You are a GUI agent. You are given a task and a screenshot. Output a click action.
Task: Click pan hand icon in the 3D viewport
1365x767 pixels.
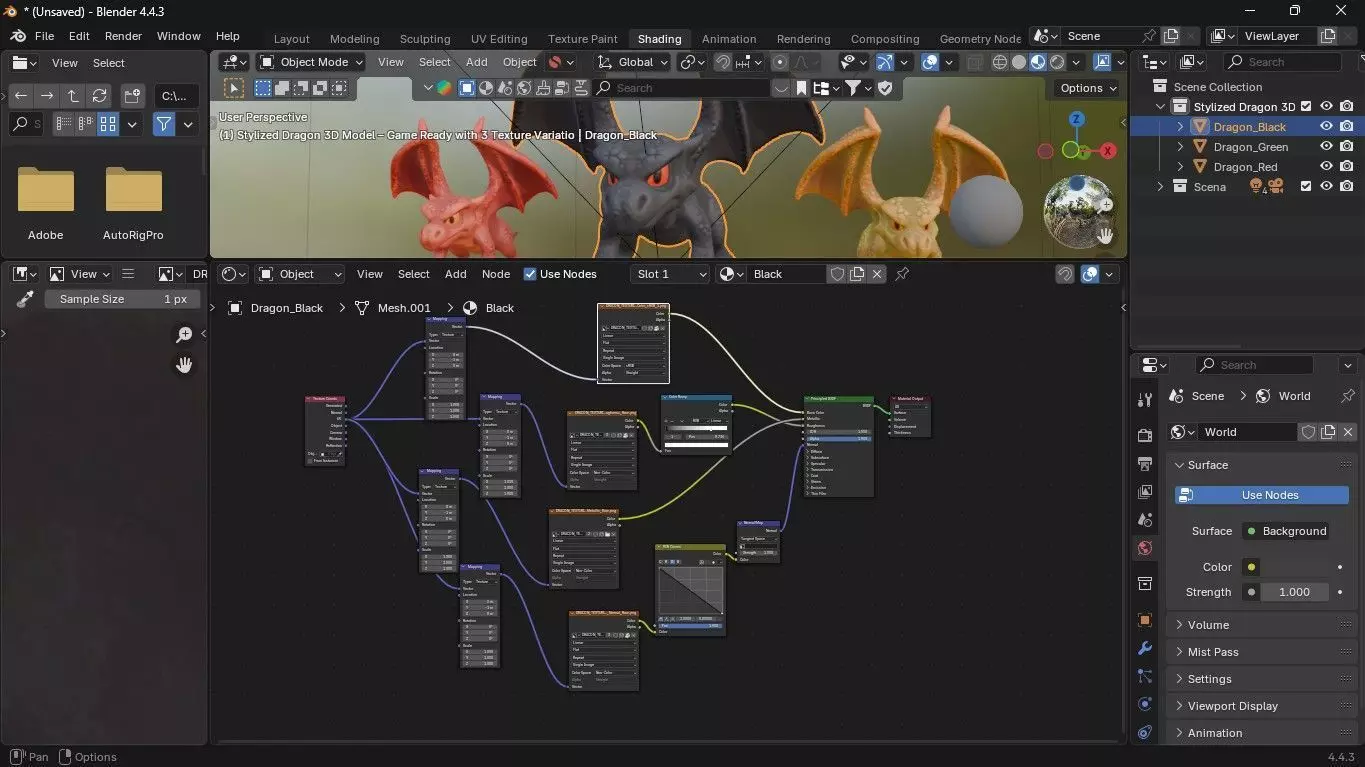click(1105, 236)
